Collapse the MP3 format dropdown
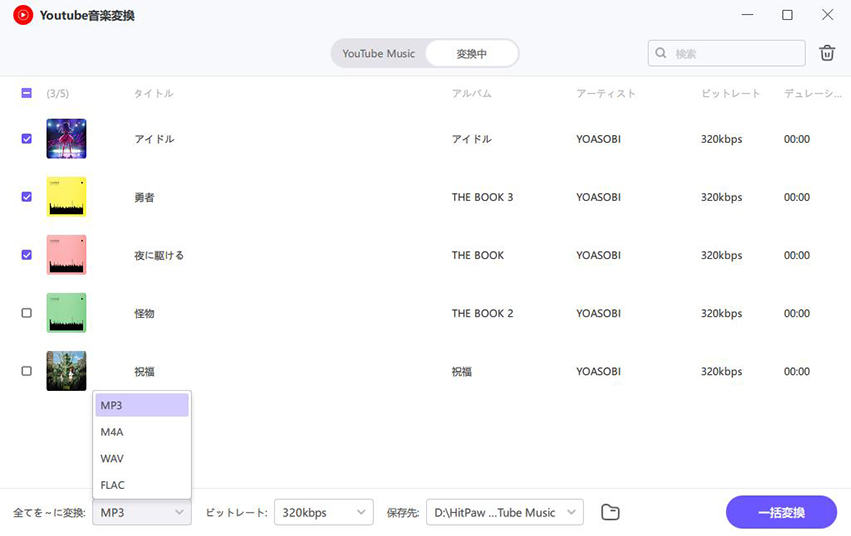Image resolution: width=851 pixels, height=536 pixels. (x=142, y=512)
